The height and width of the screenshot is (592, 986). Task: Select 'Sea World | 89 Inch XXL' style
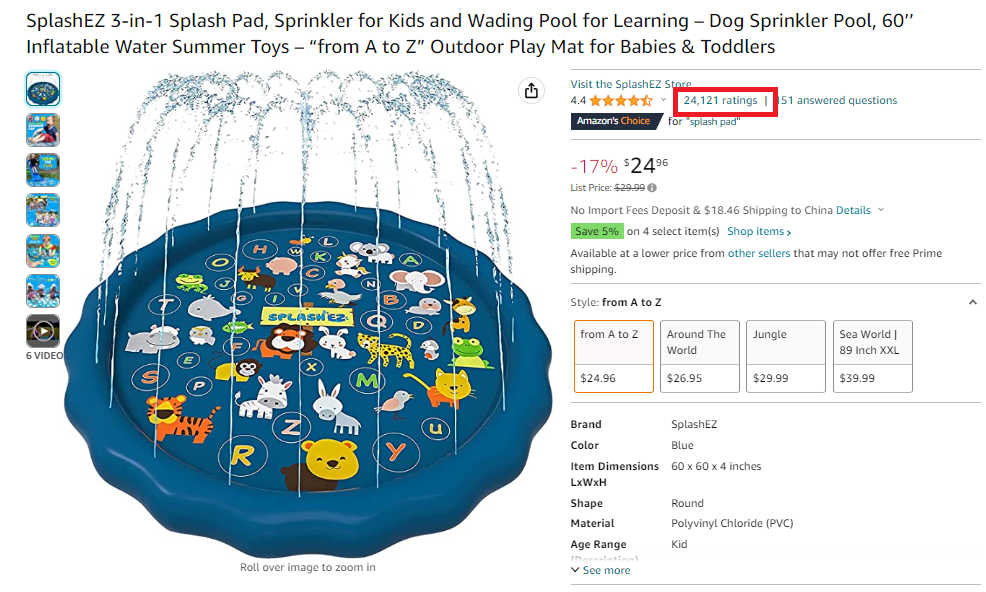(x=872, y=356)
